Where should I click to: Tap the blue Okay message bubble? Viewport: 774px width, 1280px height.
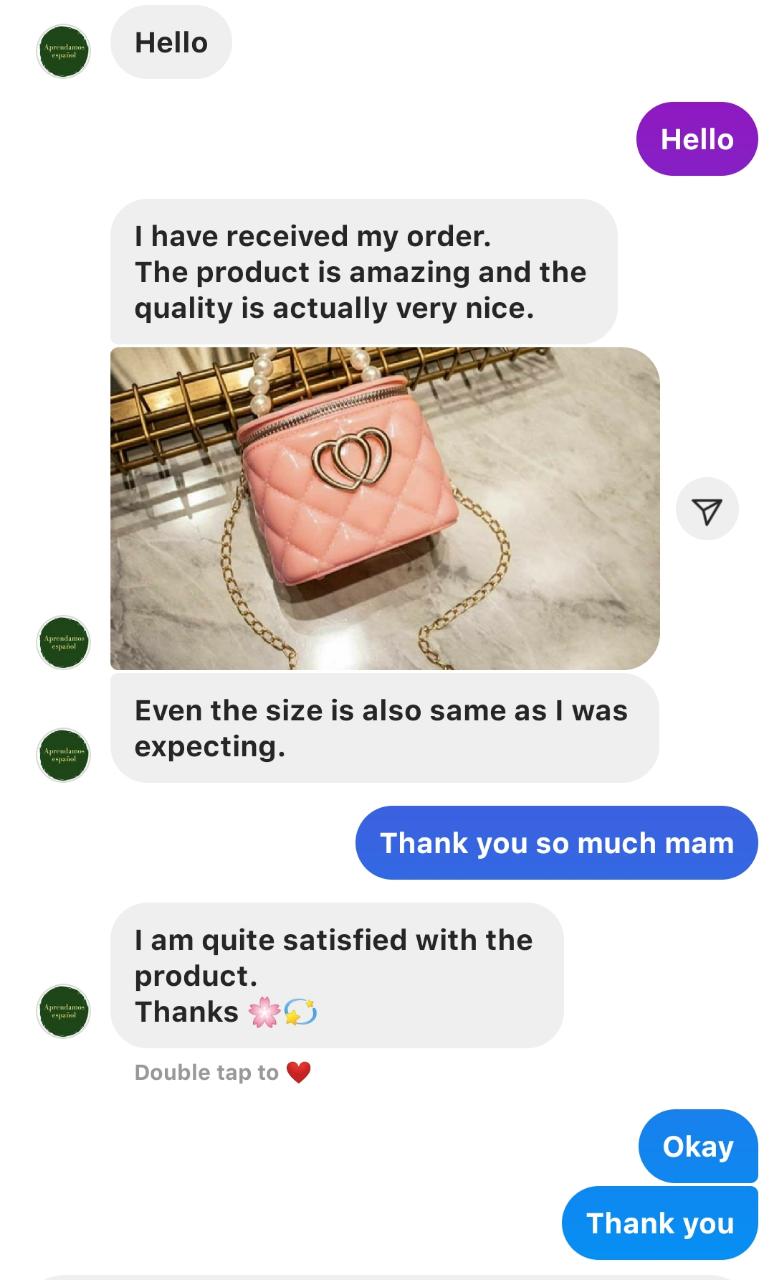click(x=698, y=1146)
